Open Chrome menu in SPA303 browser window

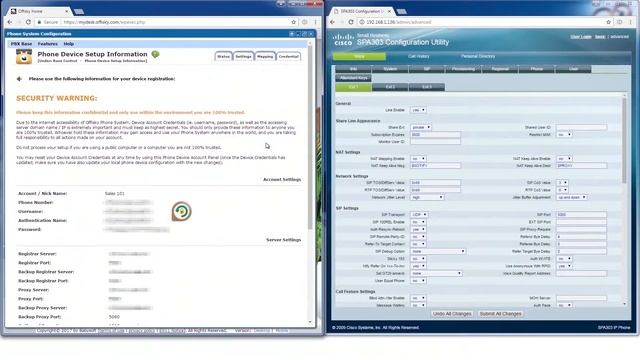pos(630,22)
